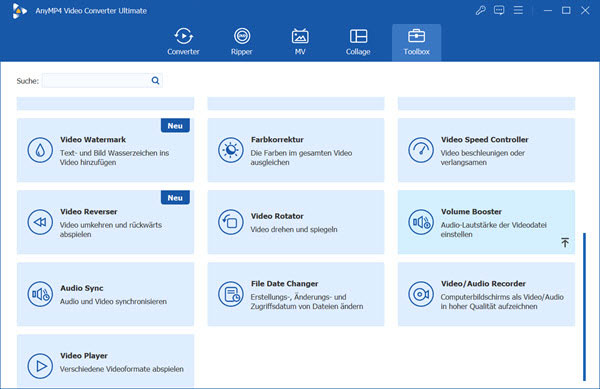Click the register key icon in title bar

pos(481,10)
